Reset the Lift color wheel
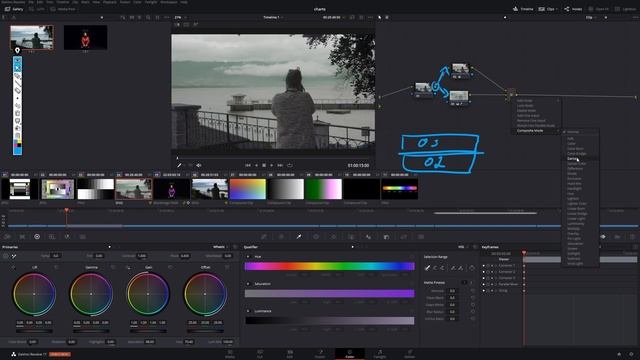Image resolution: width=640 pixels, height=360 pixels. (x=56, y=267)
